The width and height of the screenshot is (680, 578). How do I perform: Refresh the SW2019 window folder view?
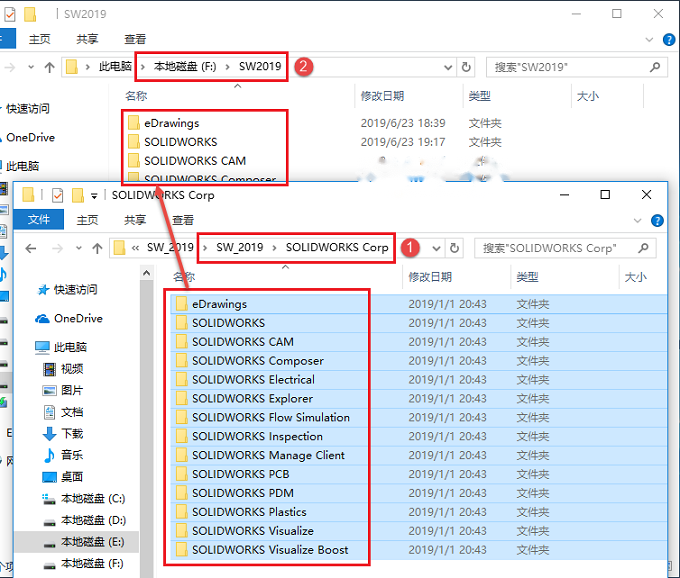(x=466, y=67)
